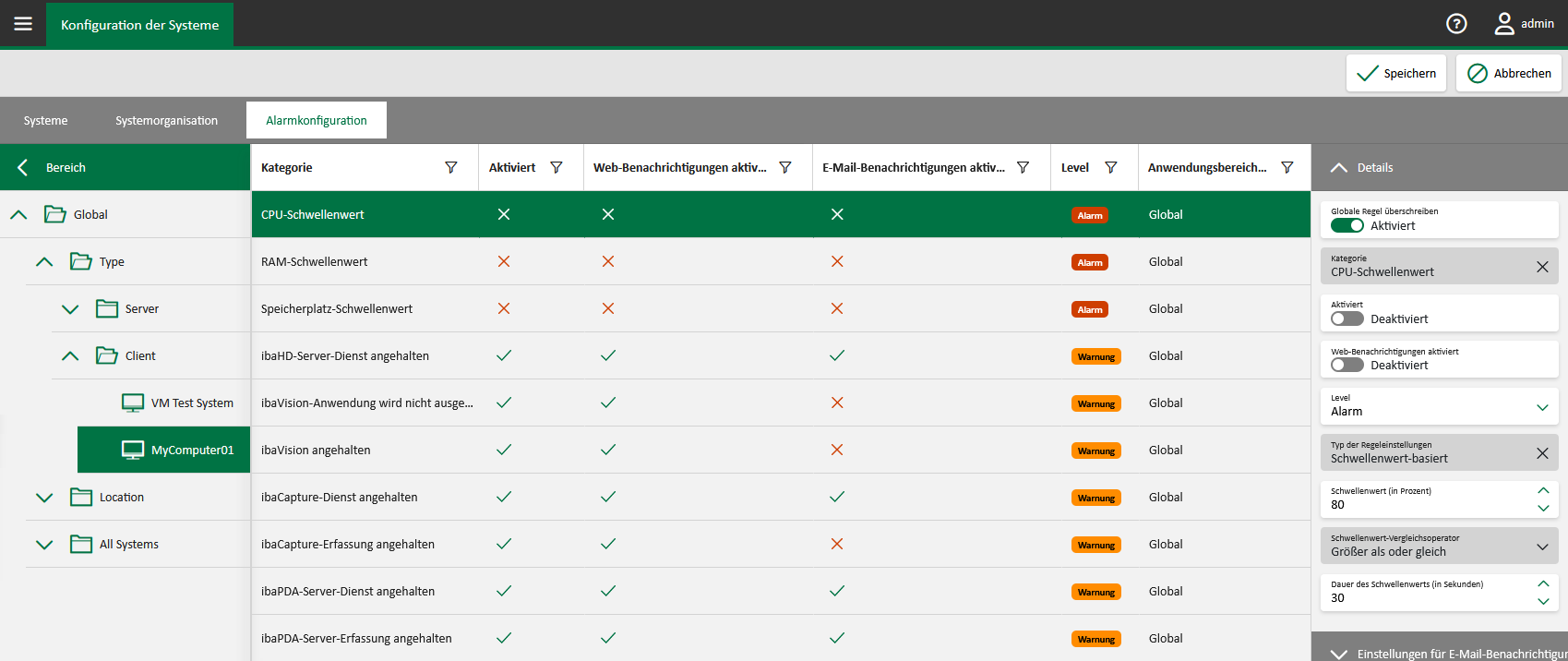Increase Dauer des Schwellenwerts value
This screenshot has height=661, width=1568.
(x=1543, y=583)
